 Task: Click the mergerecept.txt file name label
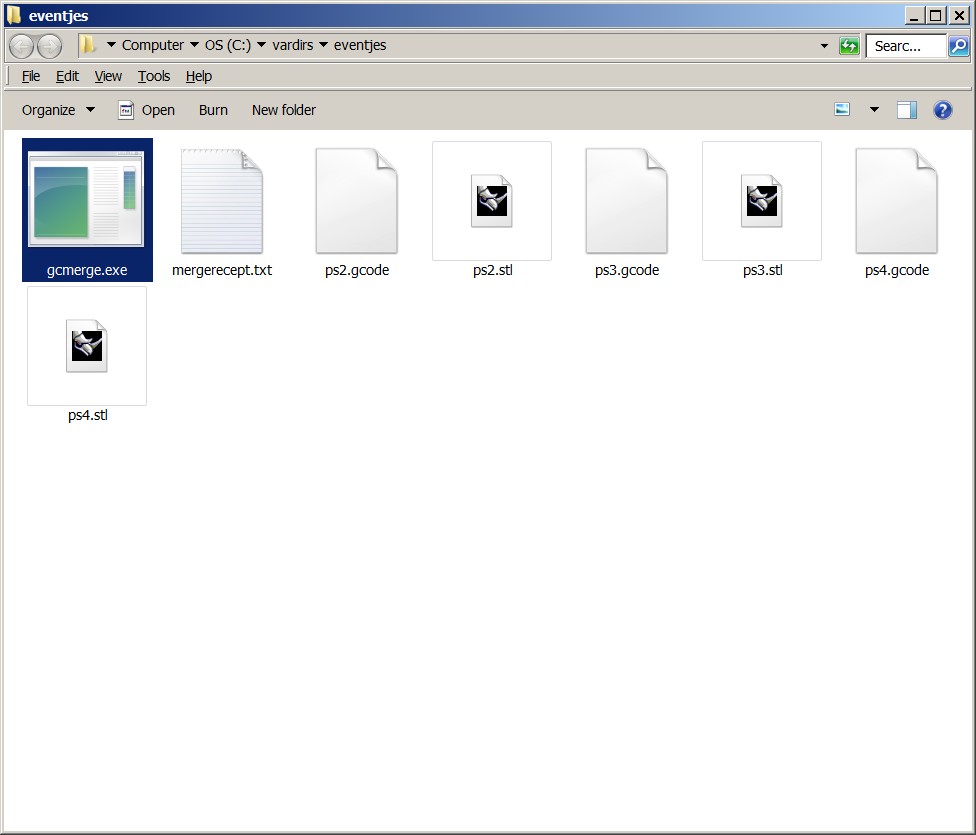coord(222,270)
